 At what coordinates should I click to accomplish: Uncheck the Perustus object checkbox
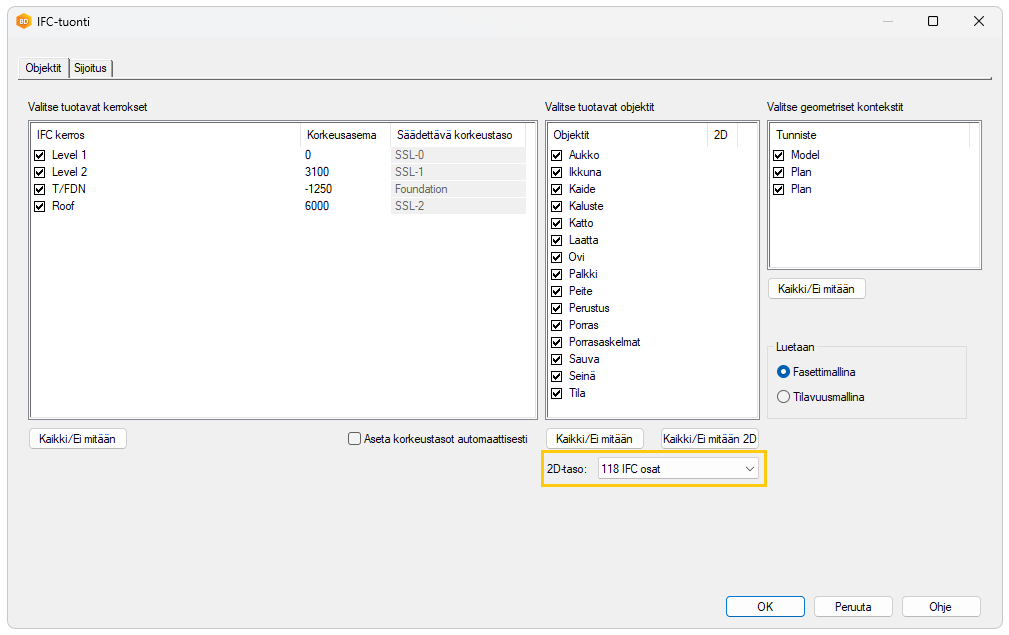click(557, 308)
